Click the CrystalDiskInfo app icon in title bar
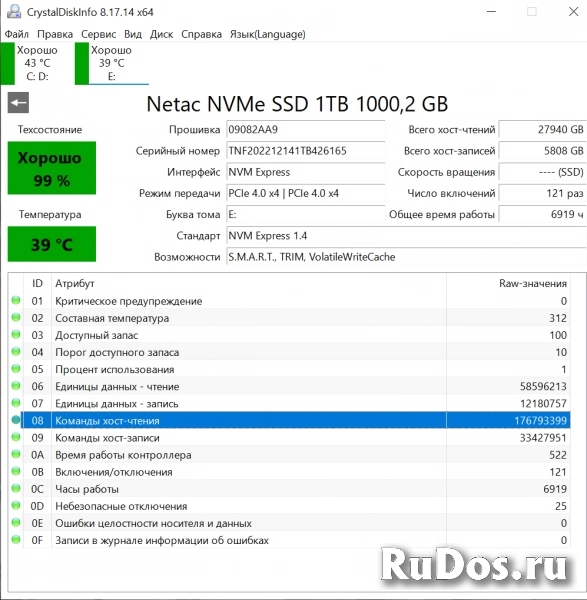The image size is (587, 600). point(14,11)
